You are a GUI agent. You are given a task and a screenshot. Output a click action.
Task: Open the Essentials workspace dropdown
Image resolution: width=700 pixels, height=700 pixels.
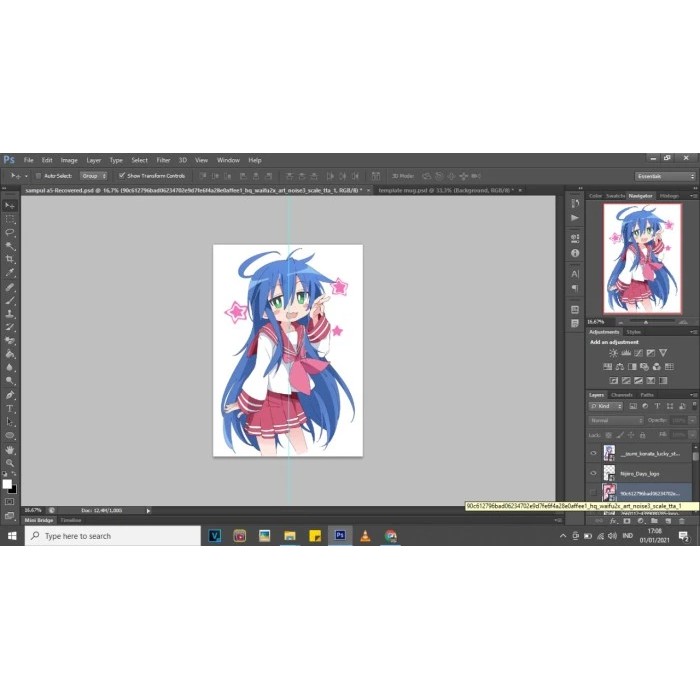pos(665,176)
